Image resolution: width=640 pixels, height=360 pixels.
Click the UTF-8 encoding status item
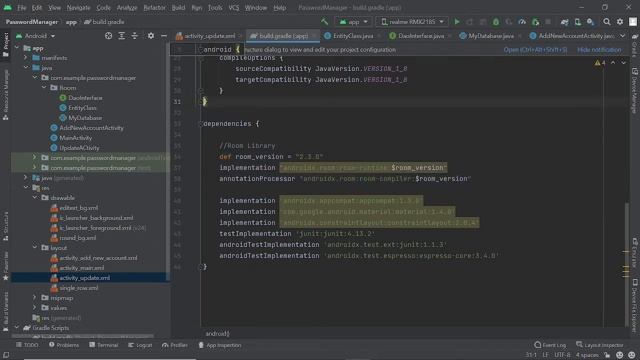point(562,355)
